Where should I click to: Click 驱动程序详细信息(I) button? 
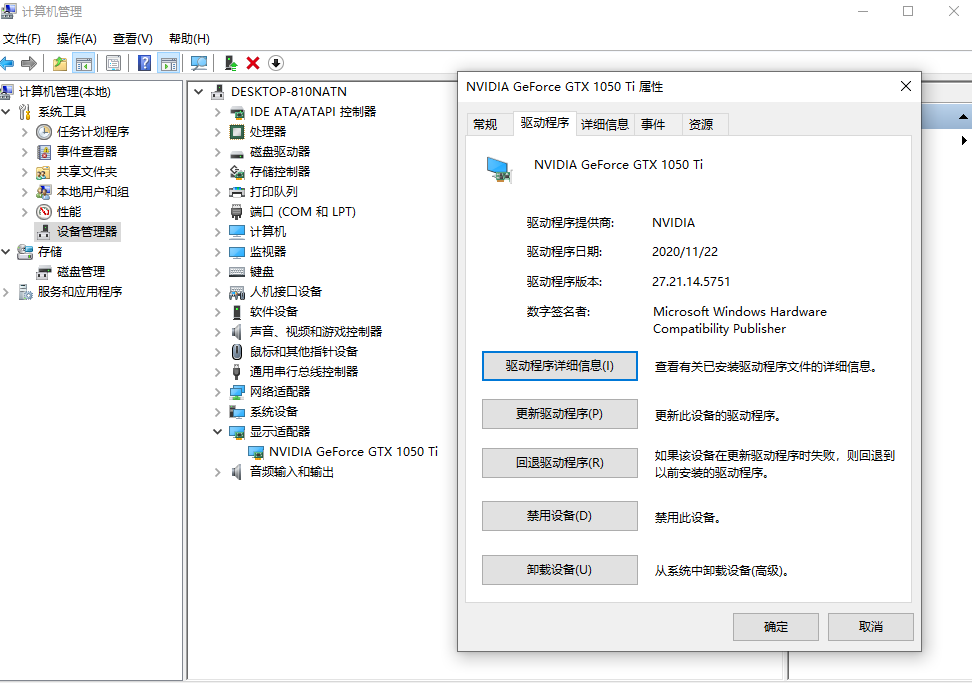[x=560, y=366]
